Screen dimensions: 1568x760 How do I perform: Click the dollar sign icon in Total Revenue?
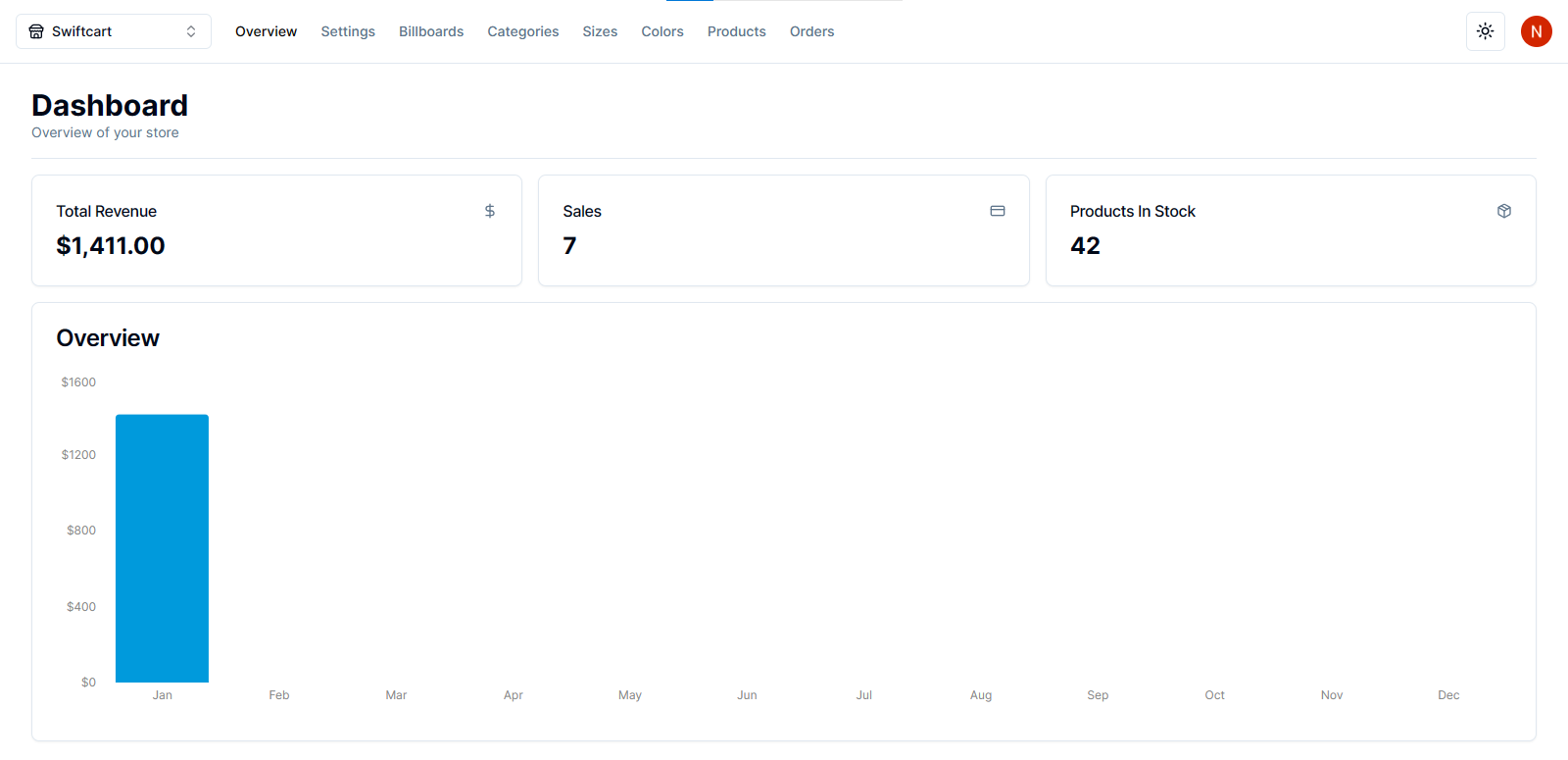click(490, 211)
